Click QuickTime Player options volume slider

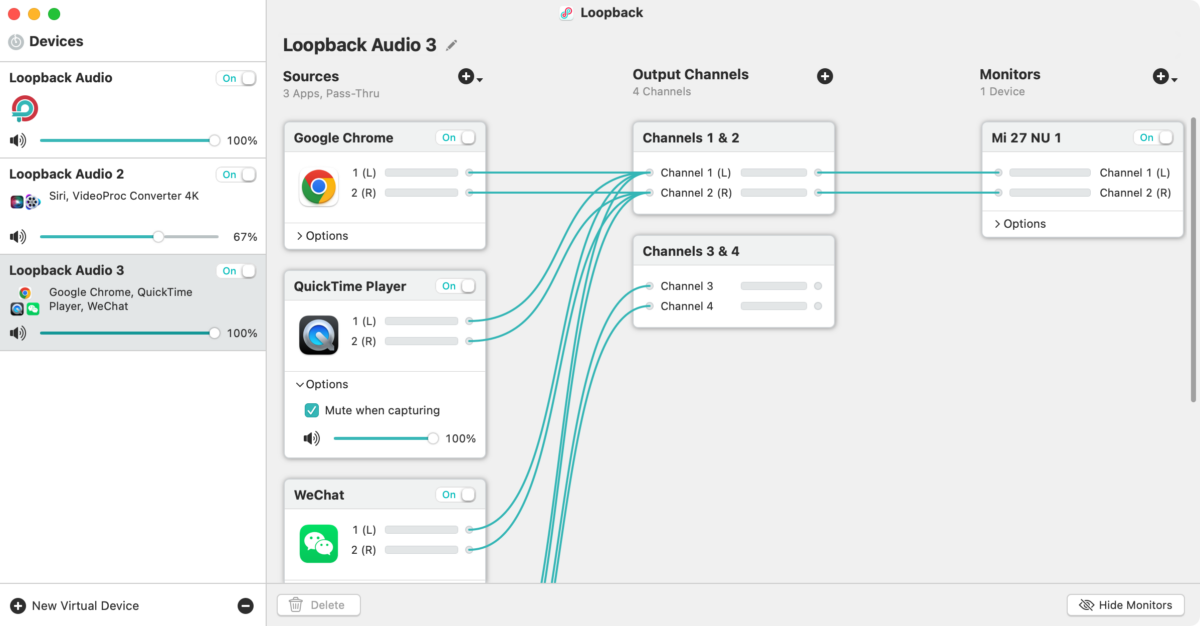[x=386, y=439]
